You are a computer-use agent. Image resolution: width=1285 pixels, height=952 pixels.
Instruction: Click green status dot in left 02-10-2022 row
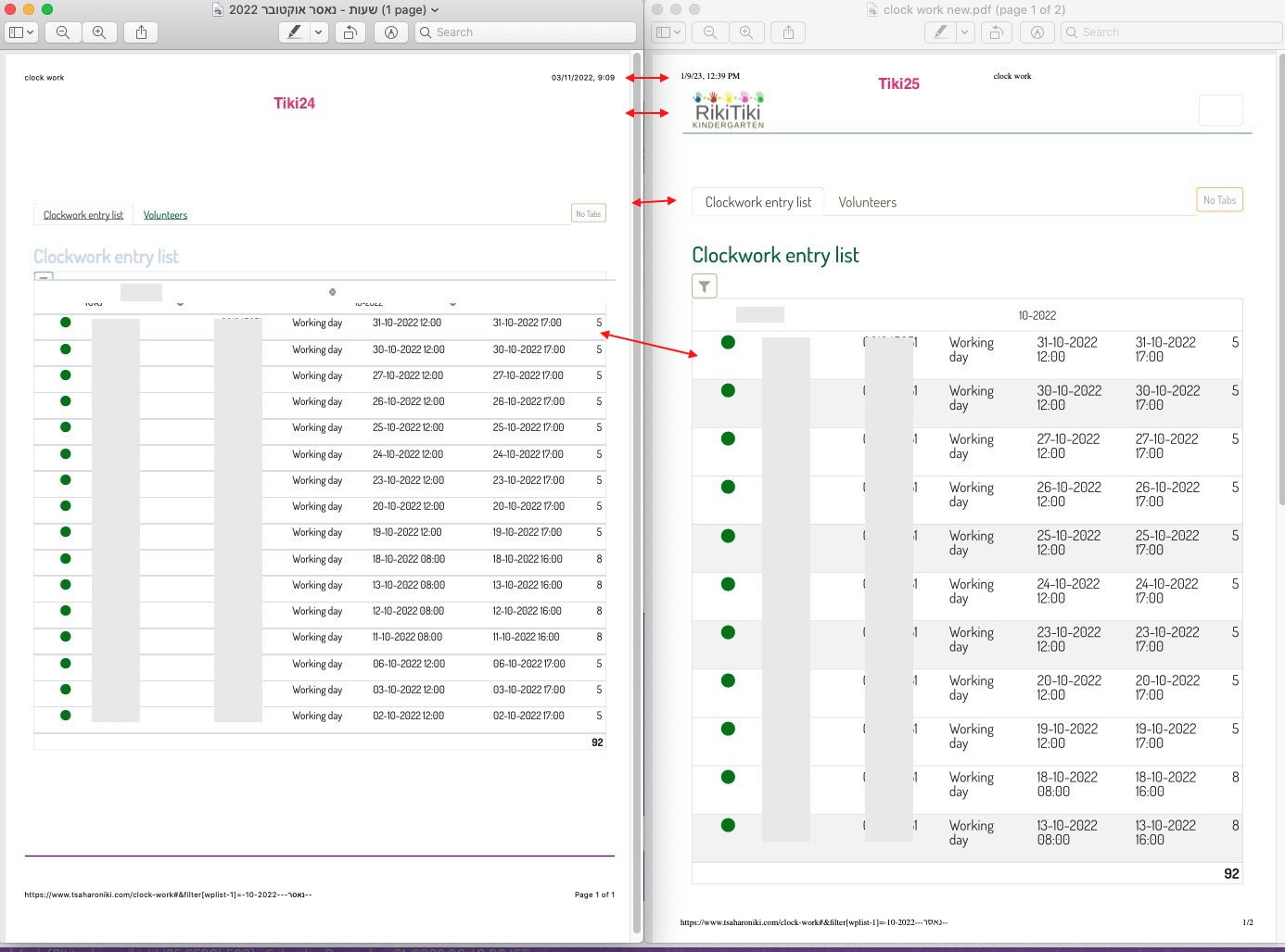pyautogui.click(x=65, y=715)
